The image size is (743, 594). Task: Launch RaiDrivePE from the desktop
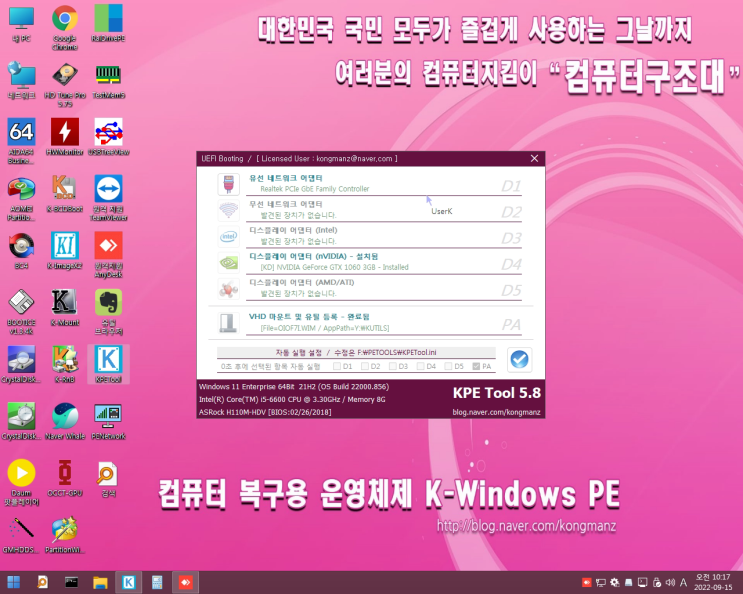(109, 24)
